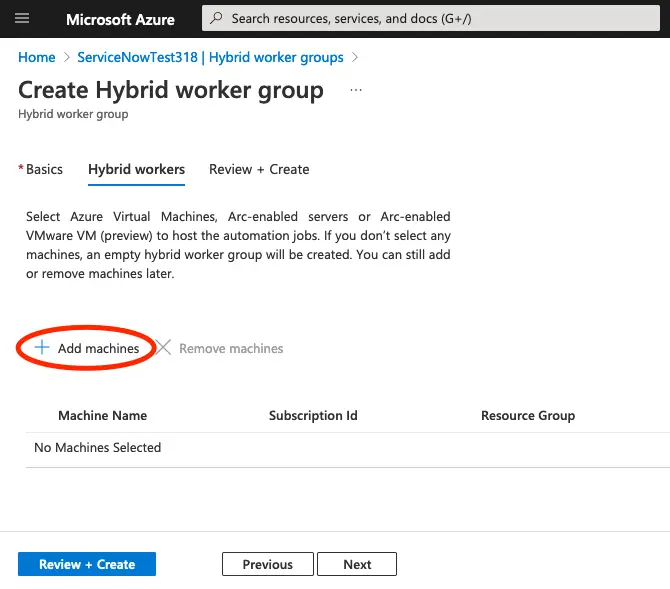This screenshot has width=670, height=589.
Task: Open the Azure portal hamburger menu
Action: 22,18
